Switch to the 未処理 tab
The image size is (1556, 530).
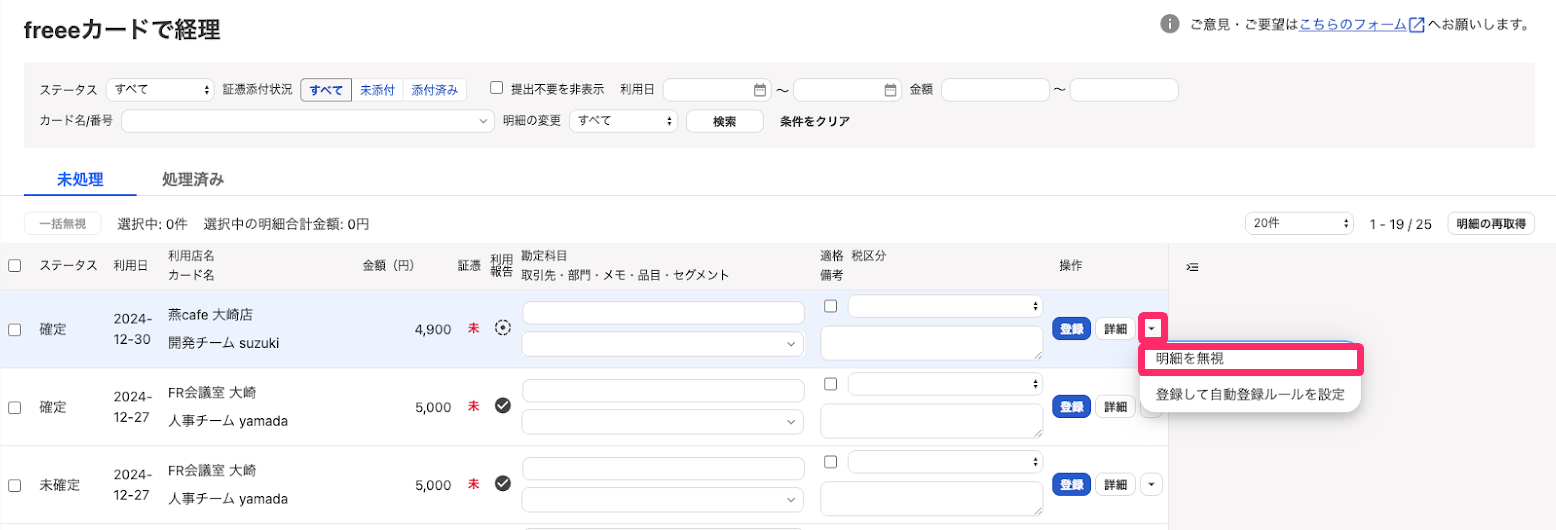[x=80, y=180]
